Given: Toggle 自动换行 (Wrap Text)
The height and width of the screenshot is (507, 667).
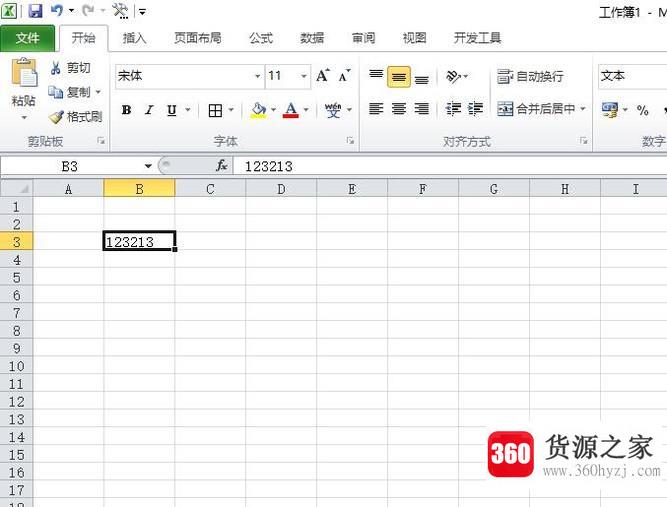Looking at the screenshot, I should [530, 77].
